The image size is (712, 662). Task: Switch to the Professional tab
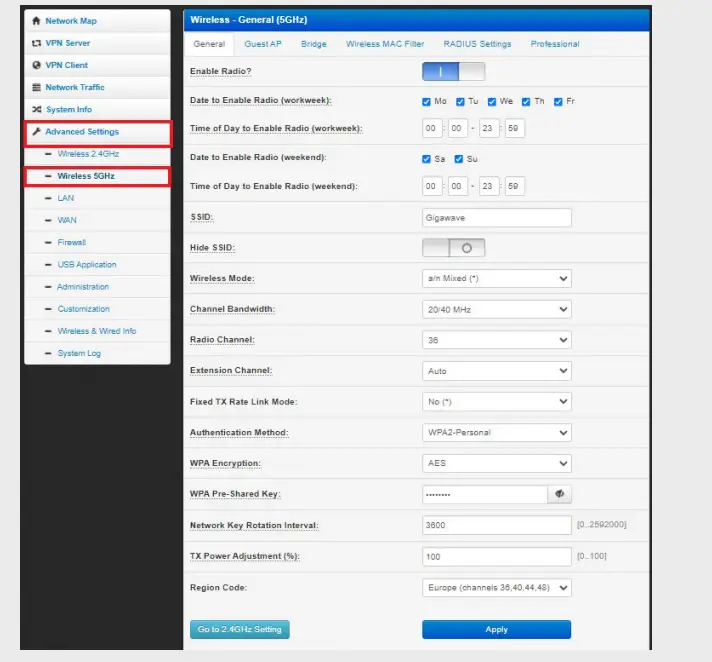point(554,44)
